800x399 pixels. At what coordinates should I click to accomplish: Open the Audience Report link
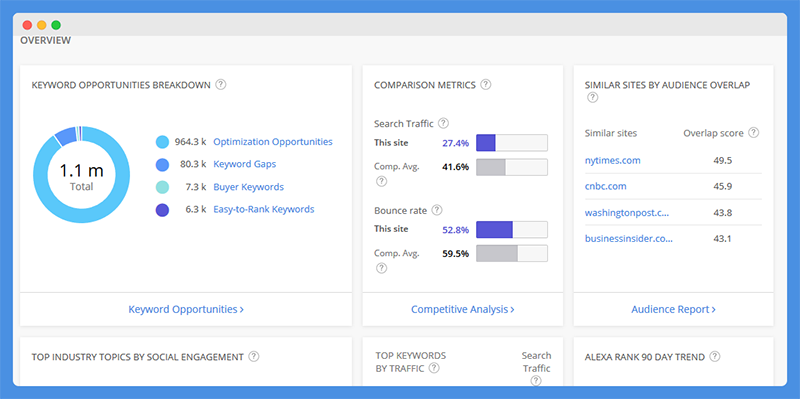click(x=673, y=309)
